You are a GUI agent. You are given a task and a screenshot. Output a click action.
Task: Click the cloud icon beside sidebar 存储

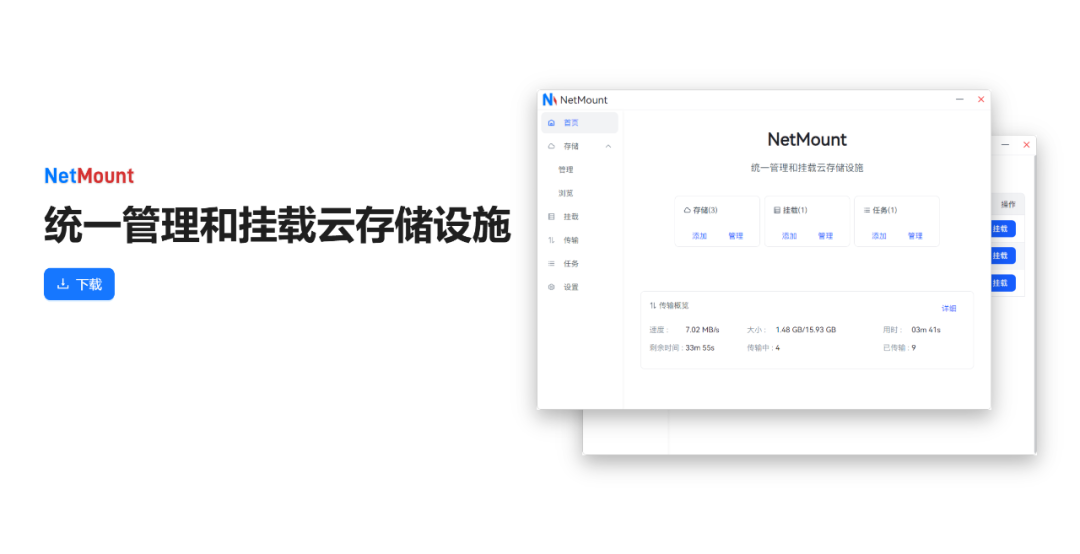(551, 146)
